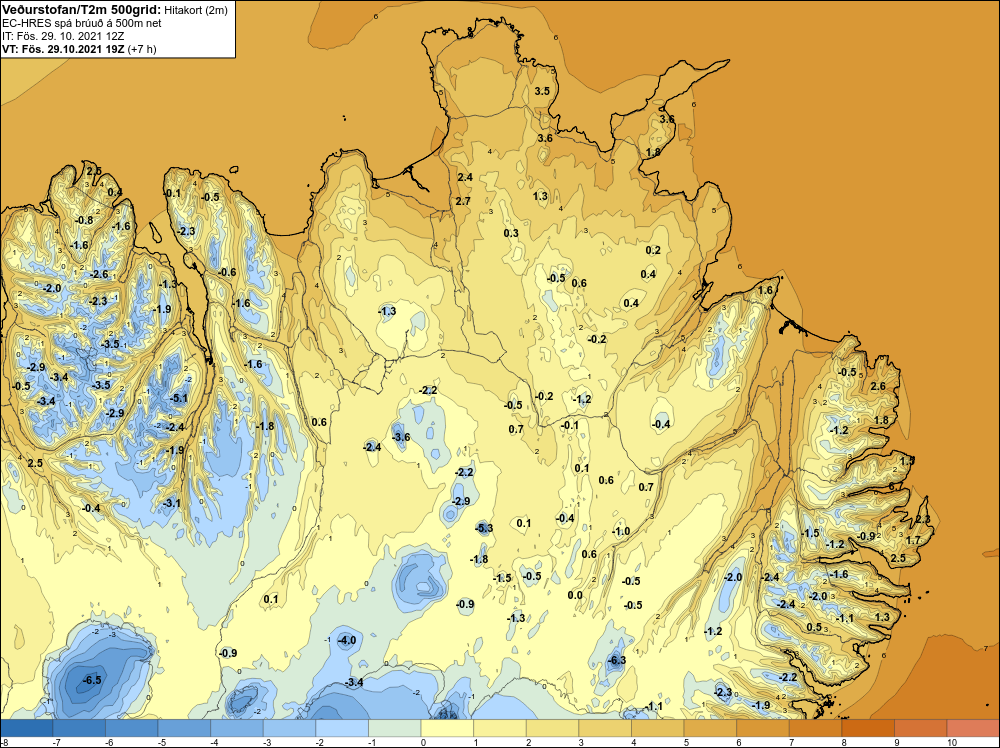Click the legend color band between 0 and 1
The width and height of the screenshot is (1000, 748).
point(448,728)
